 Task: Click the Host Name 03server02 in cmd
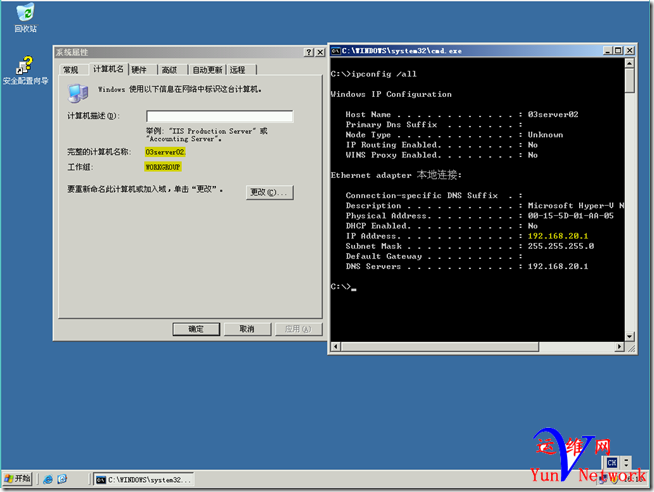[x=553, y=114]
